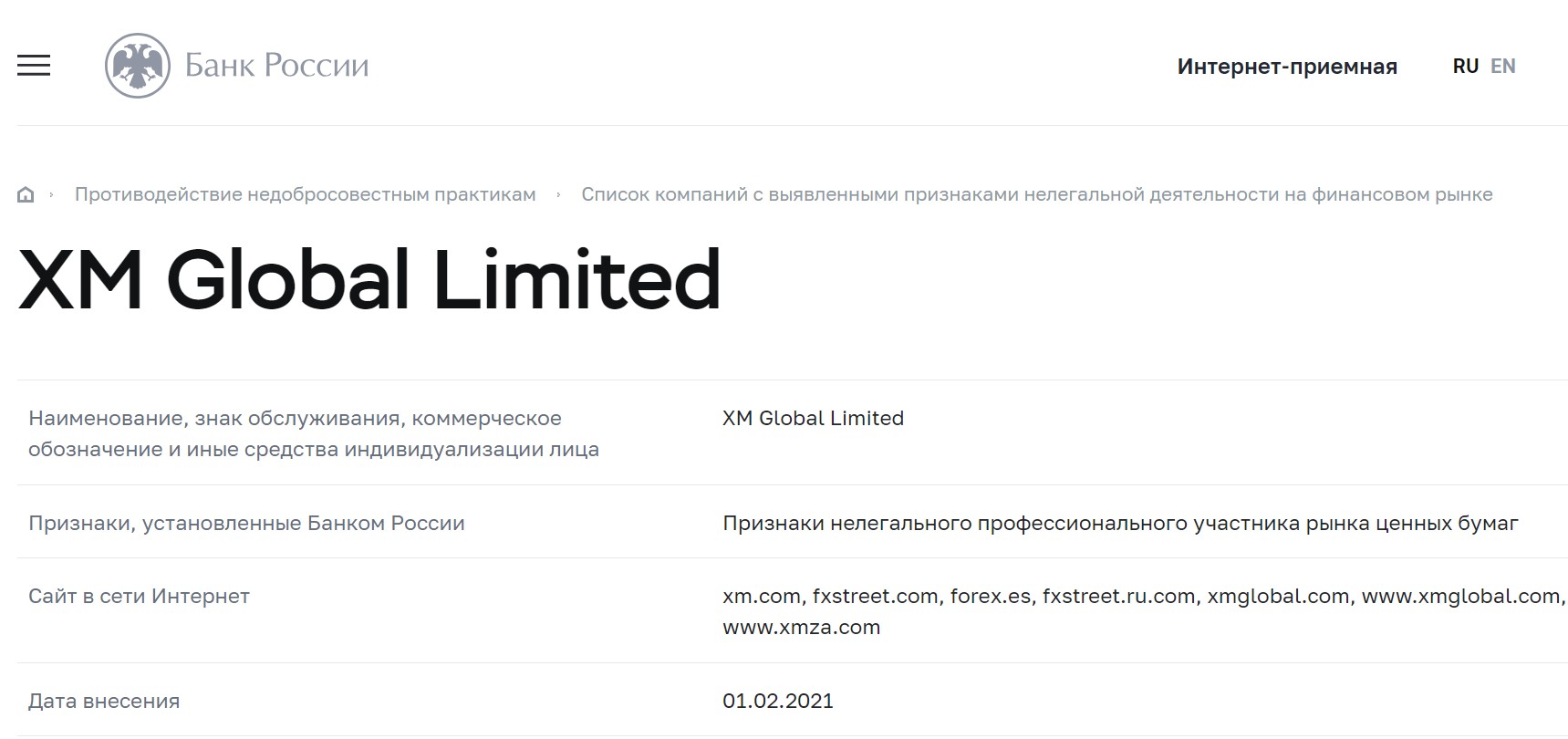Click the Наименование, знак обслуживания row label
Image resolution: width=1568 pixels, height=739 pixels.
[x=314, y=433]
